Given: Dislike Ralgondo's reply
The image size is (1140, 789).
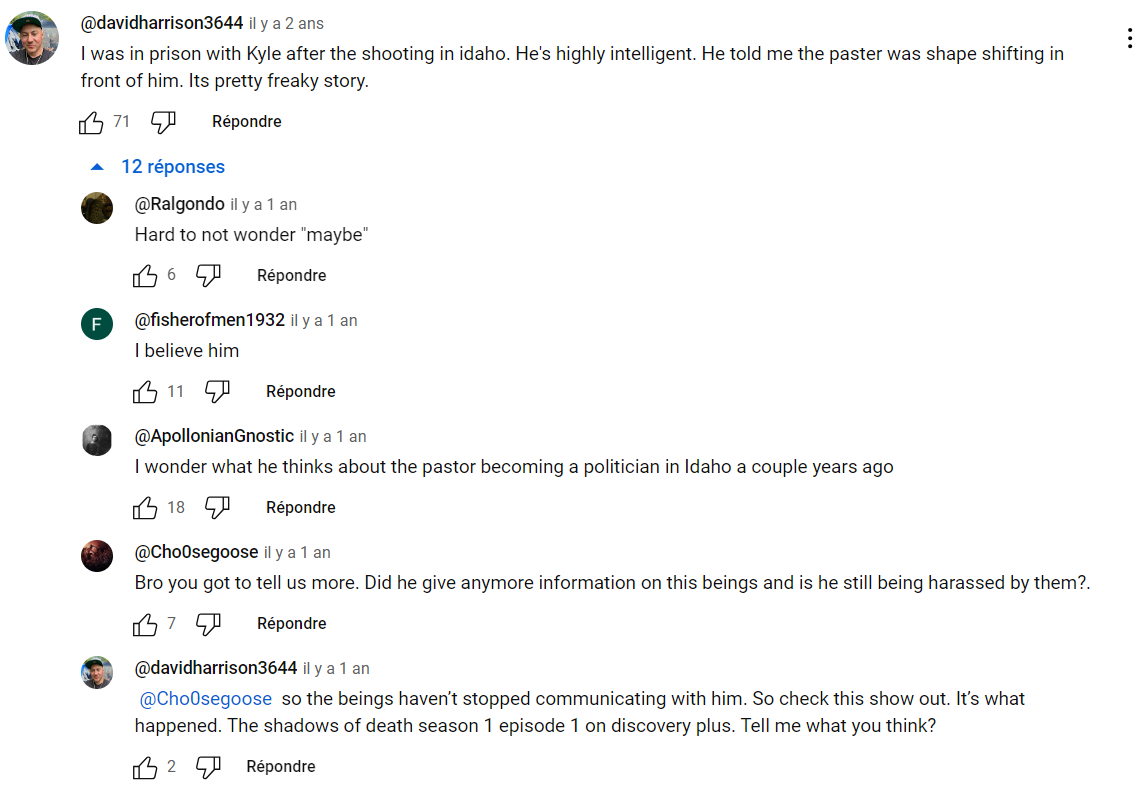Looking at the screenshot, I should pyautogui.click(x=208, y=276).
